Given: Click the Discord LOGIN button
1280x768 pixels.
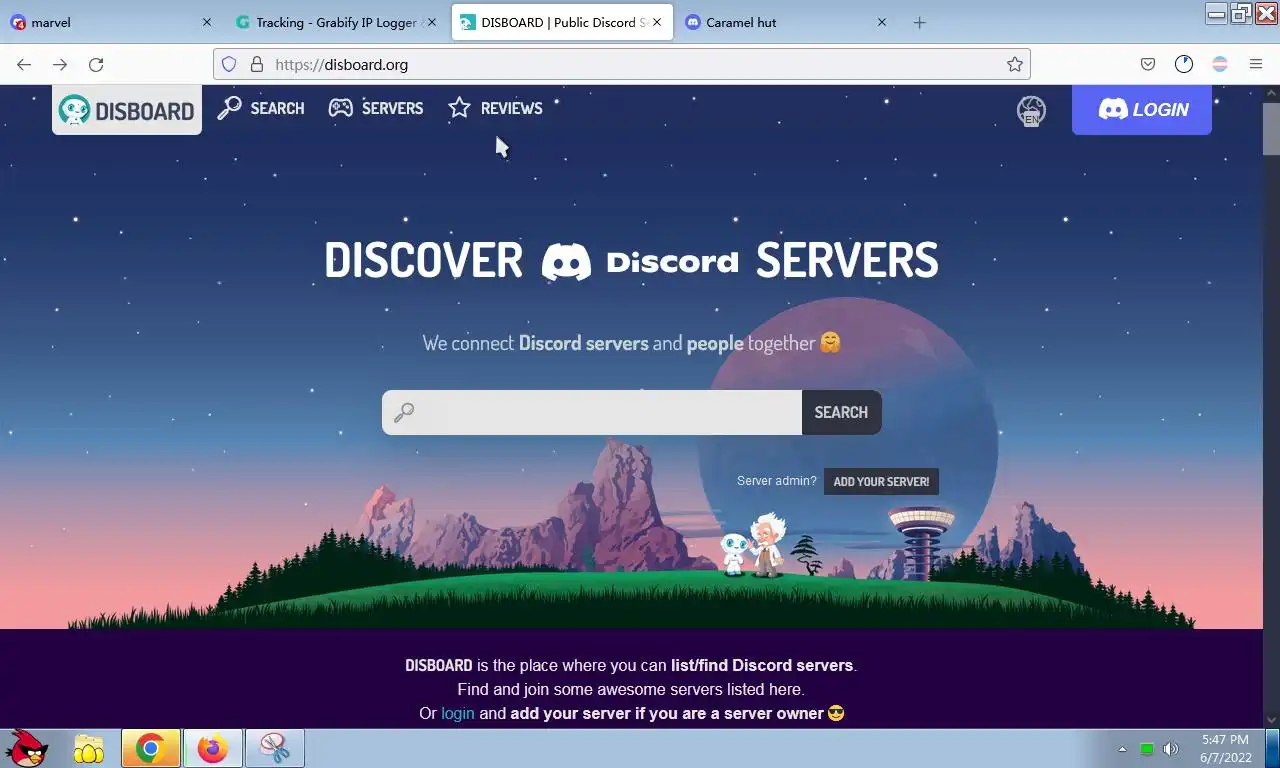Looking at the screenshot, I should [1142, 110].
